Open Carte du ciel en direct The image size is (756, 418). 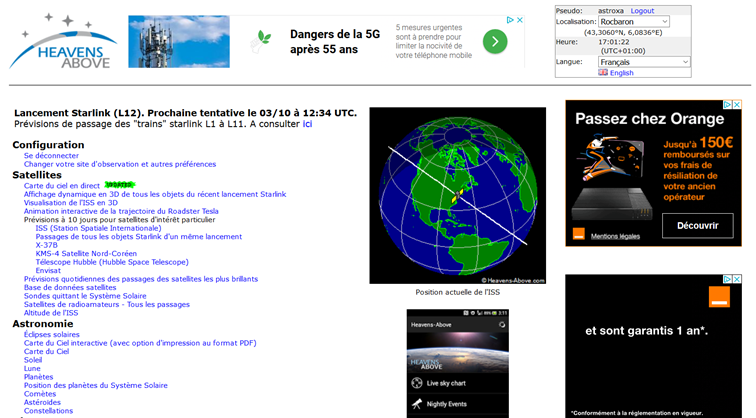pos(62,186)
